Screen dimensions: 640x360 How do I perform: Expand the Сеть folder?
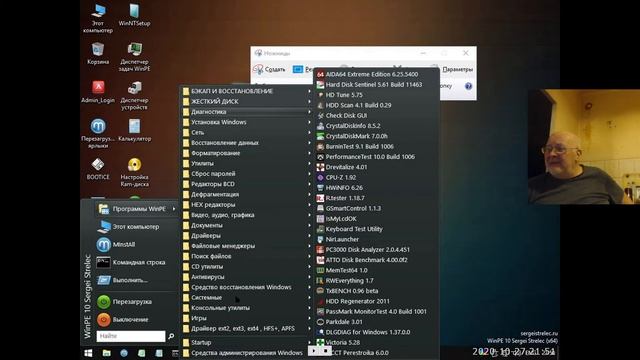pos(247,132)
